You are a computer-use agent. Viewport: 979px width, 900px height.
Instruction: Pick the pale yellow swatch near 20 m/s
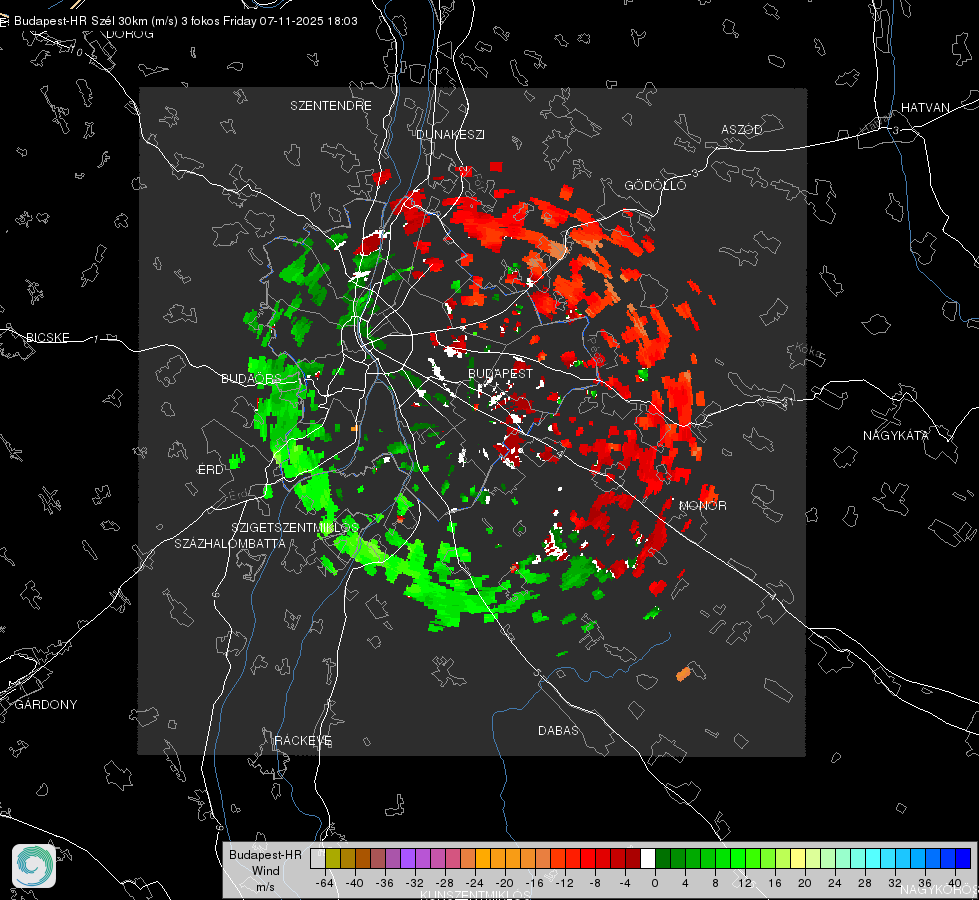click(799, 859)
